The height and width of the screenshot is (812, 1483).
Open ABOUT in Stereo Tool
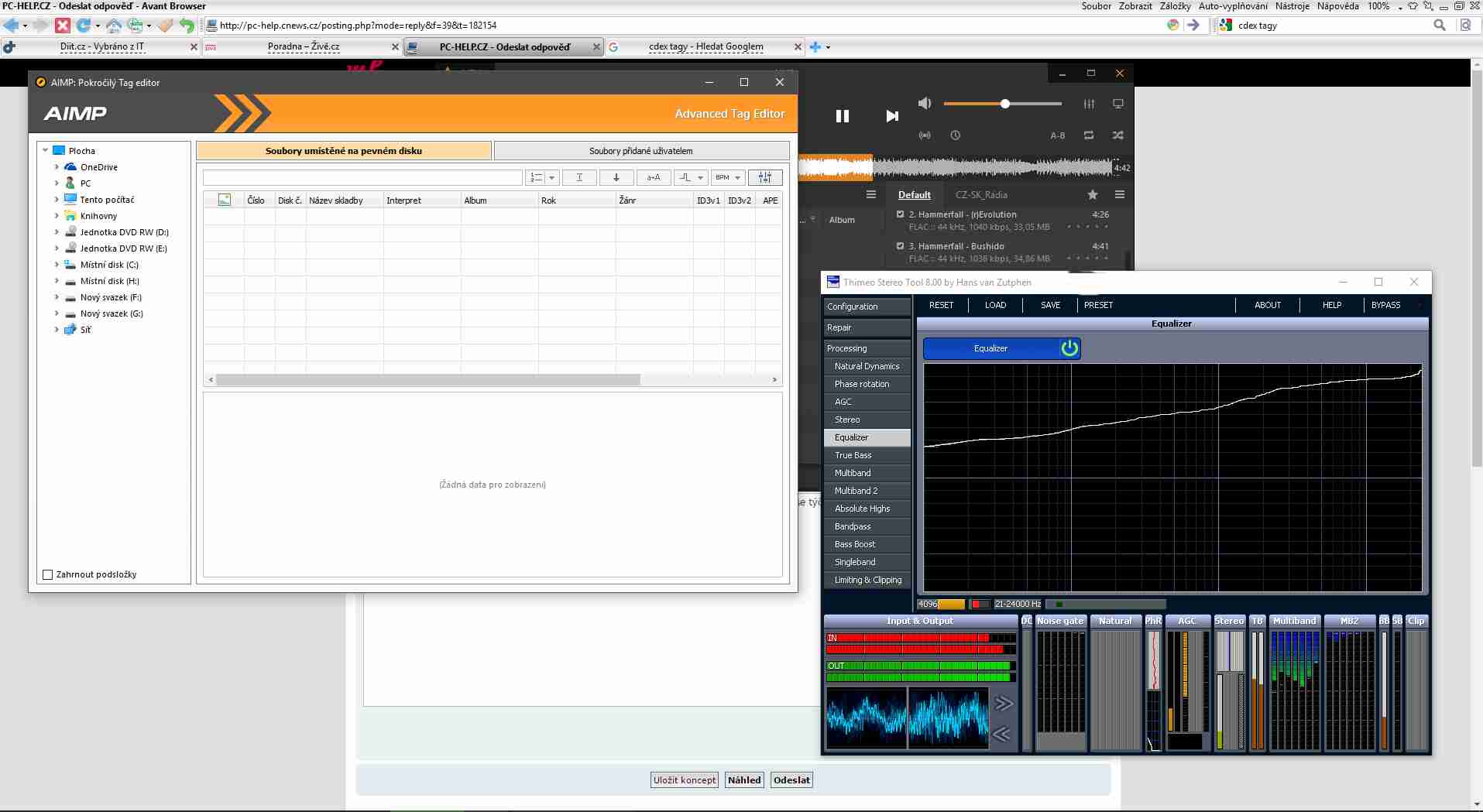point(1268,305)
